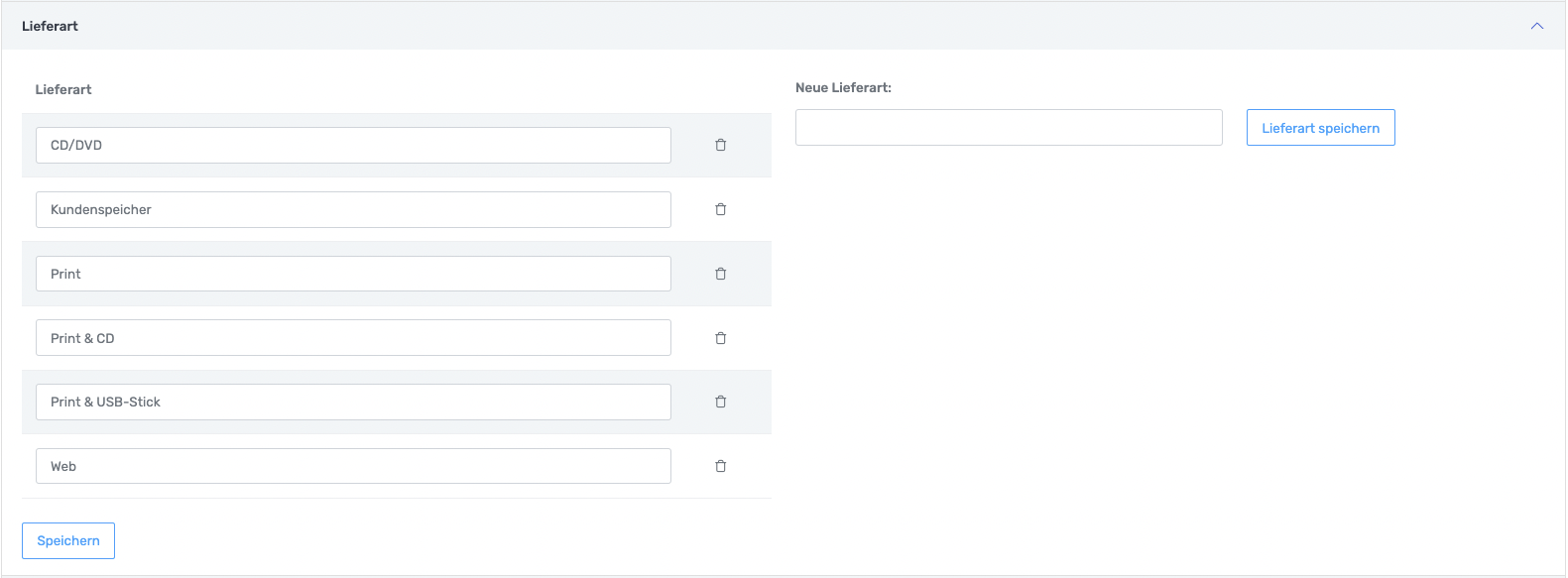This screenshot has width=1568, height=578.
Task: Remove the Print delivery type entry
Action: 721,274
